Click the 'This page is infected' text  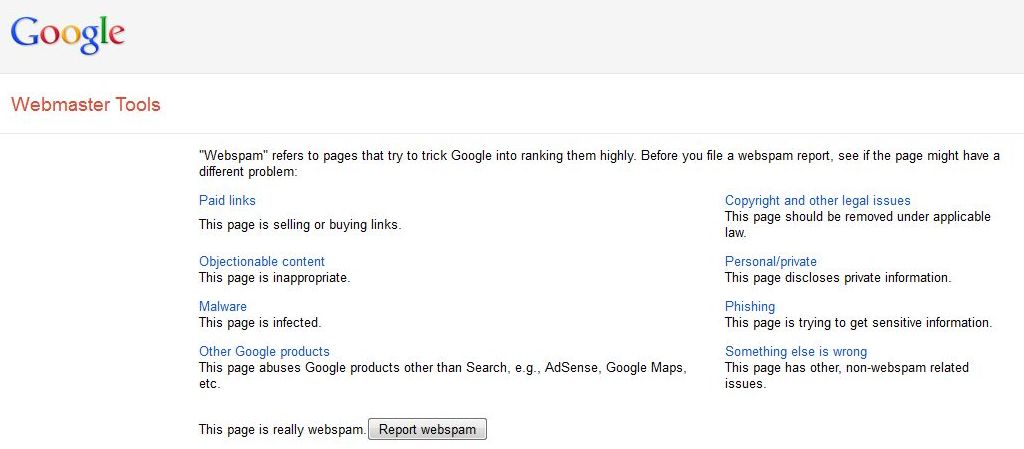tap(261, 323)
